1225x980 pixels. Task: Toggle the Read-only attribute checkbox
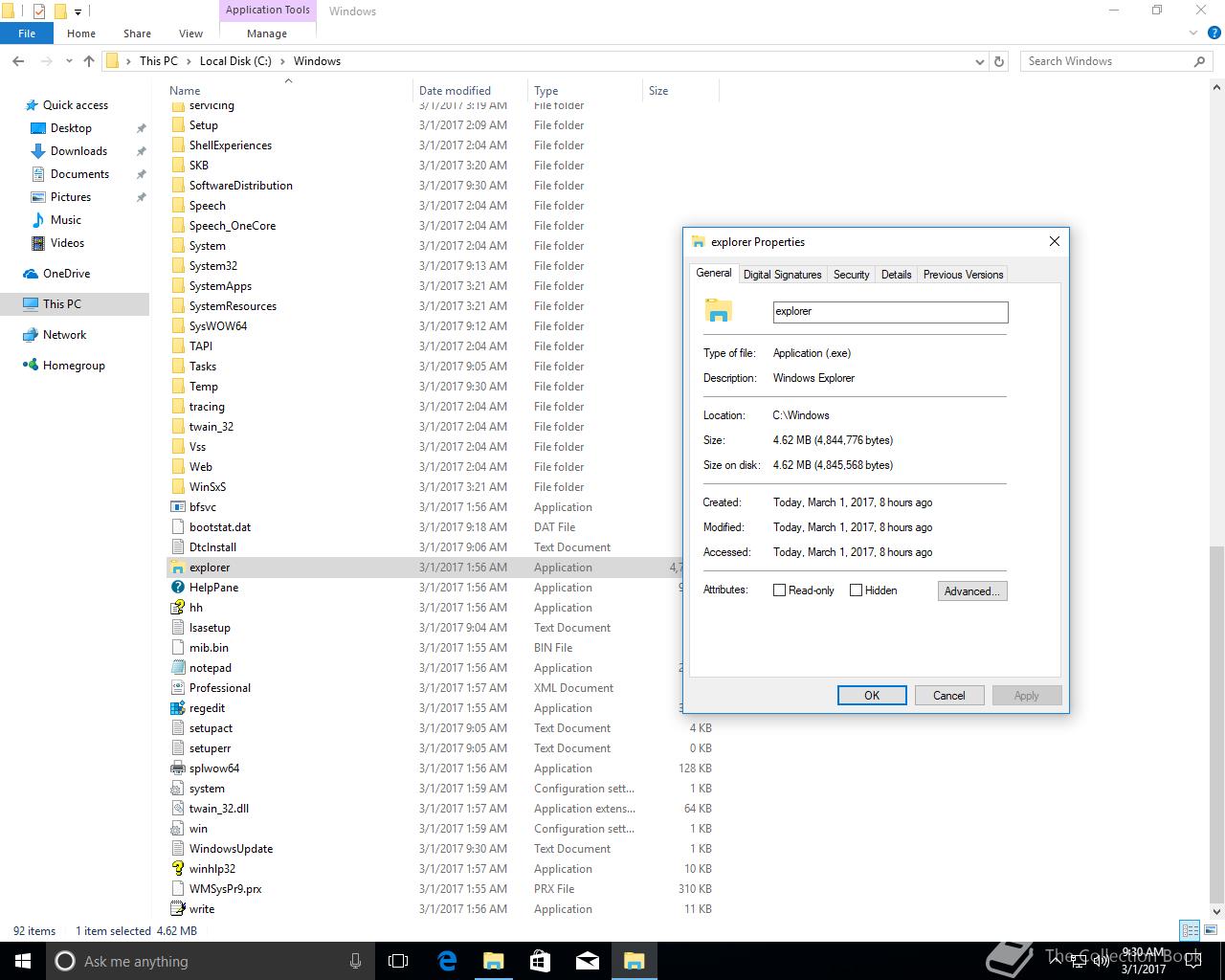pos(779,590)
